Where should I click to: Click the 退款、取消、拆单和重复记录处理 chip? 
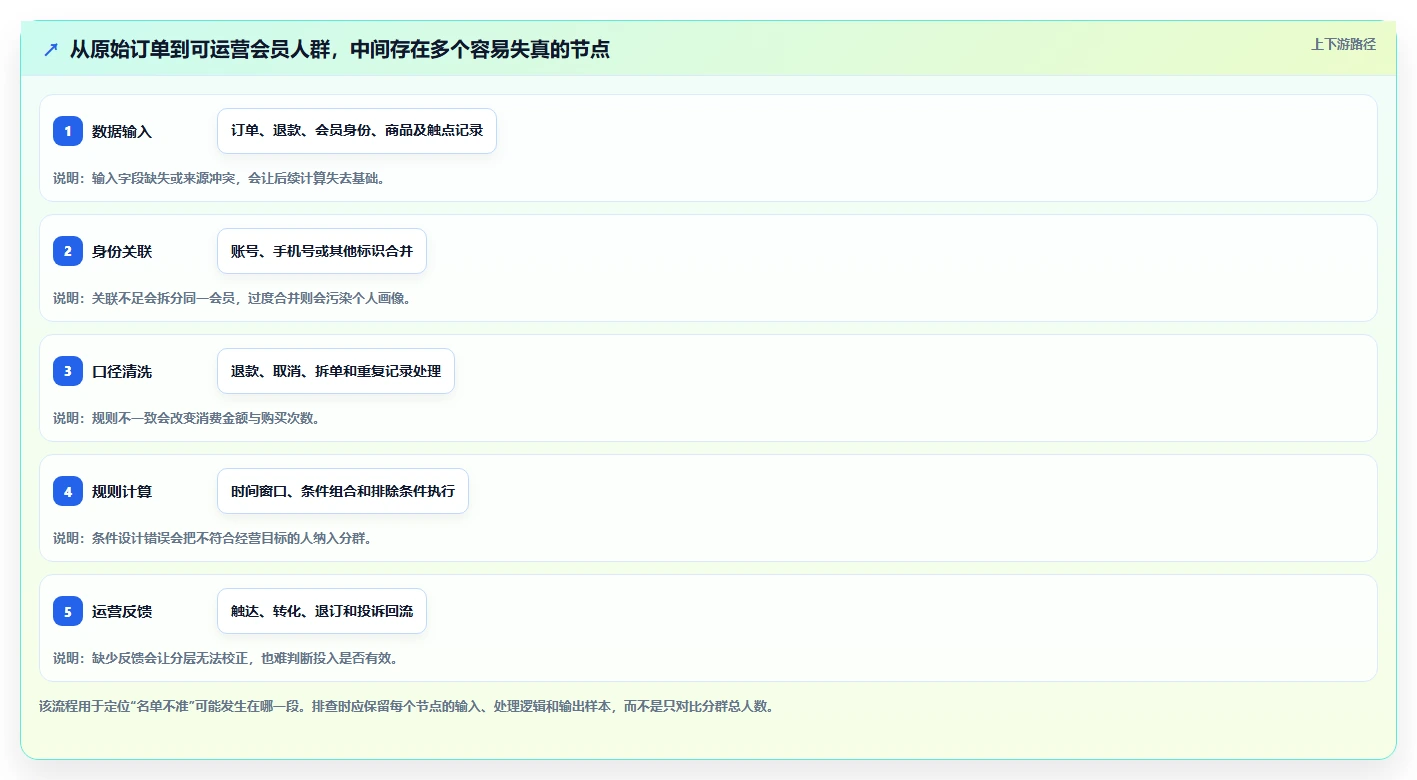click(x=336, y=371)
